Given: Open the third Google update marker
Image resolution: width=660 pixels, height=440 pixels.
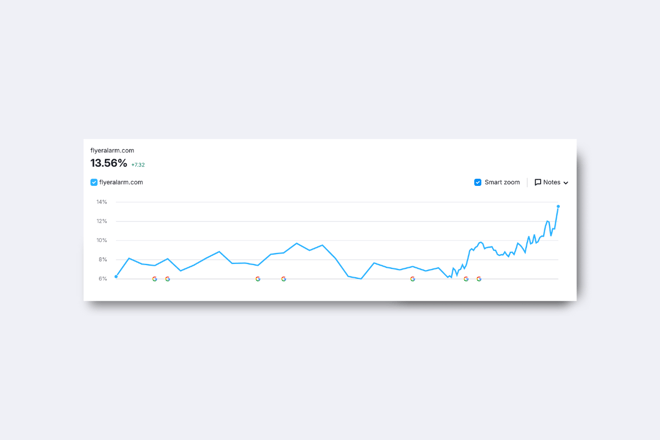Looking at the screenshot, I should point(258,279).
